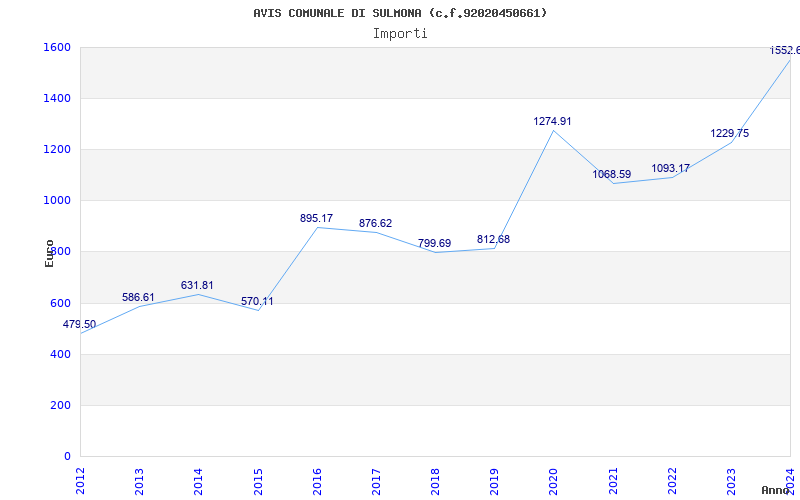Click the data label 895.17
The image size is (800, 500).
pyautogui.click(x=316, y=218)
